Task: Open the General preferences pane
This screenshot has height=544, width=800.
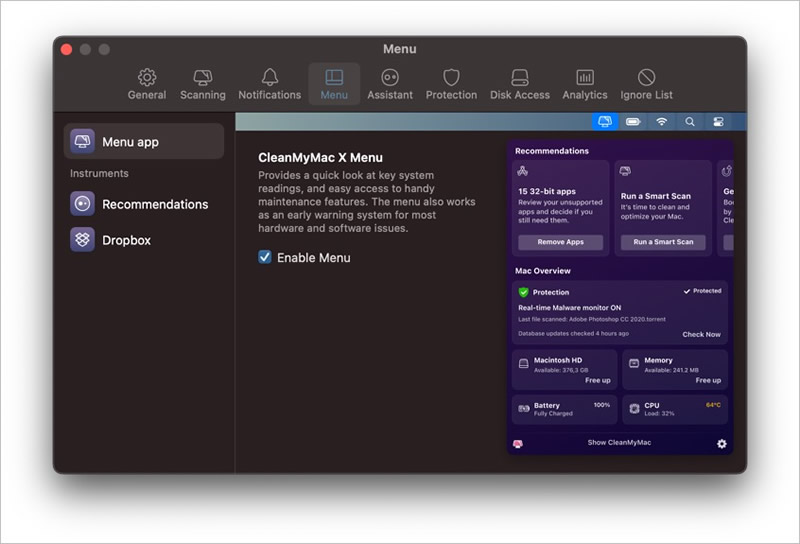Action: point(147,84)
